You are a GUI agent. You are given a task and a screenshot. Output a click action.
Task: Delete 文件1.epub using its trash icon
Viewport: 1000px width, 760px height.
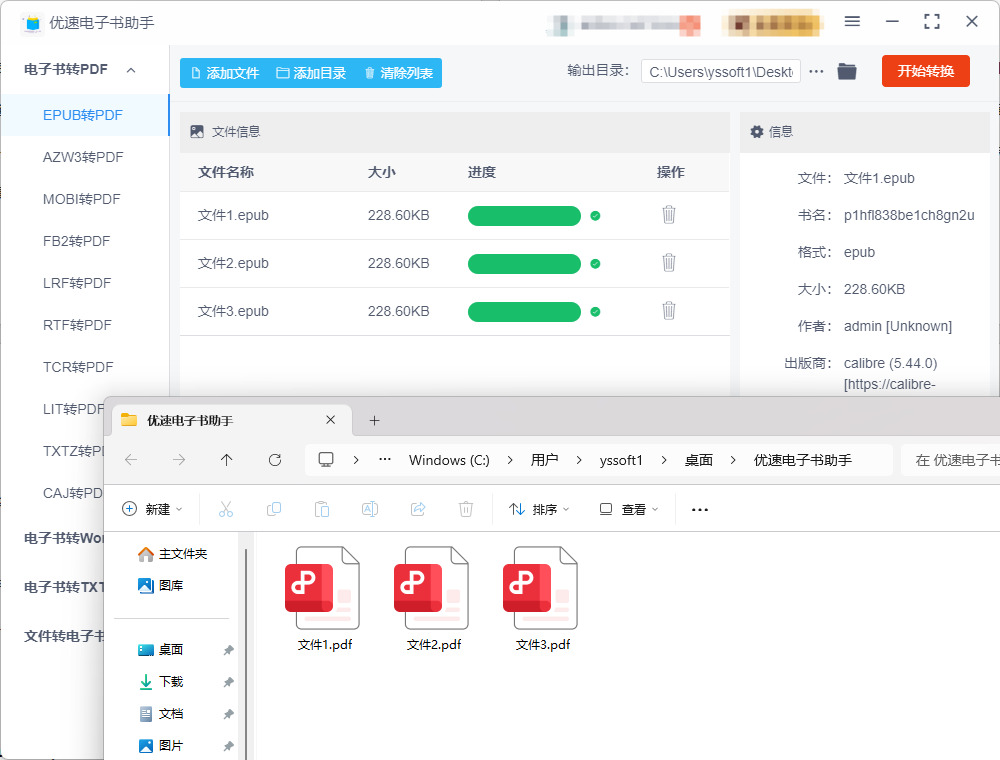(x=668, y=215)
